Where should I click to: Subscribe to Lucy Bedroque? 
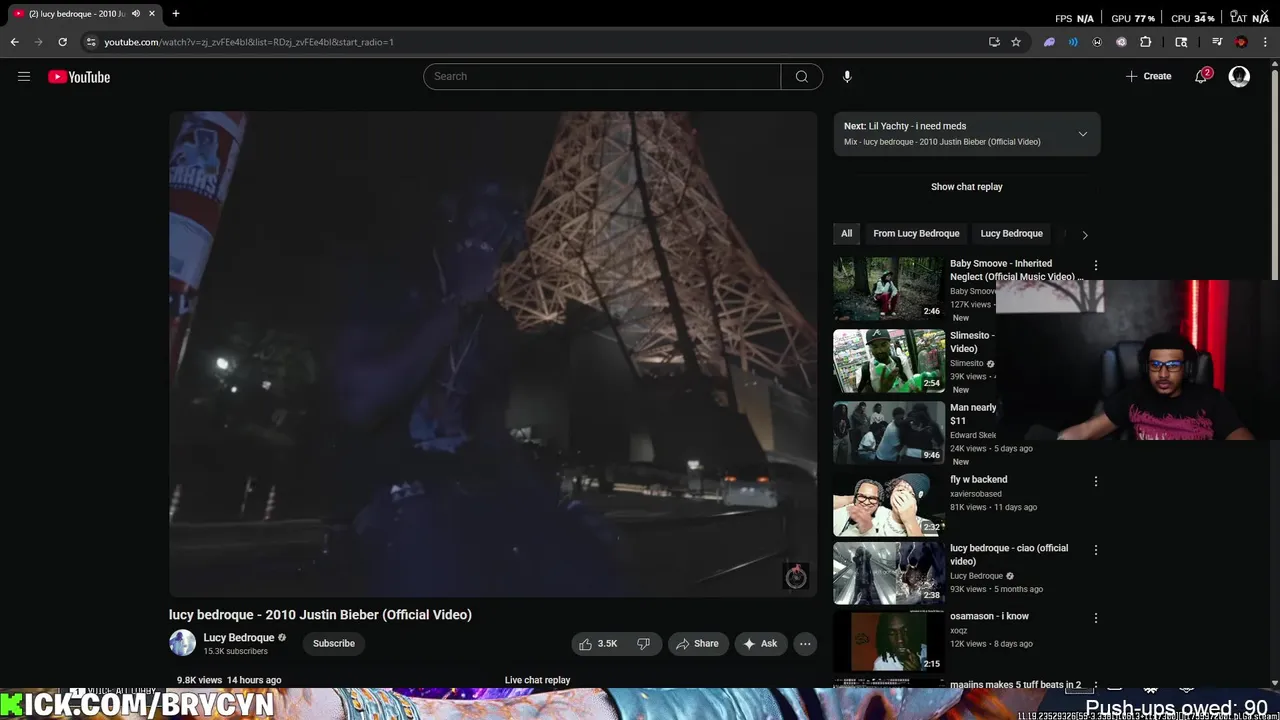[x=334, y=643]
